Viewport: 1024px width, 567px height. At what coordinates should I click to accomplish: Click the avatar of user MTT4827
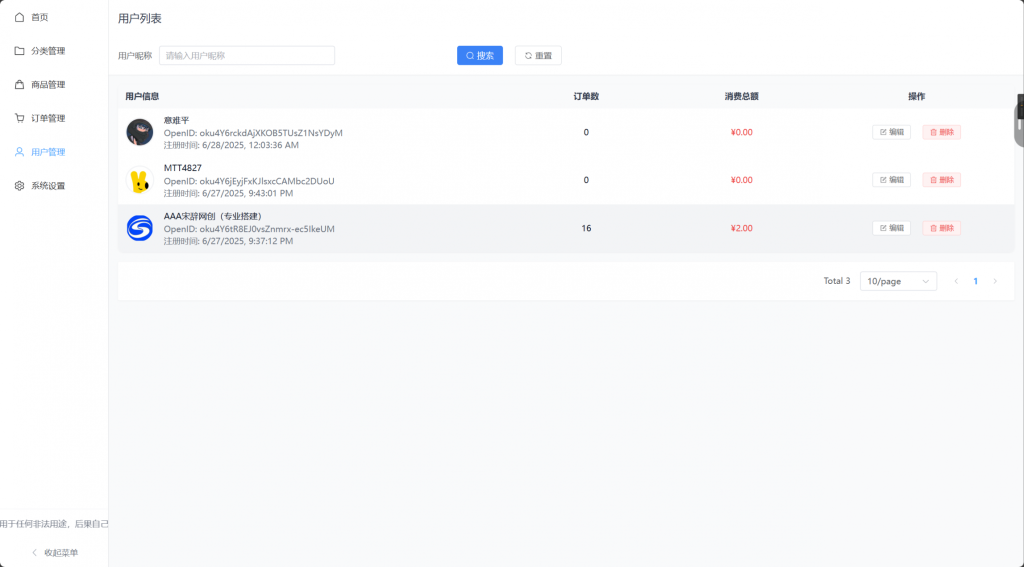tap(140, 181)
